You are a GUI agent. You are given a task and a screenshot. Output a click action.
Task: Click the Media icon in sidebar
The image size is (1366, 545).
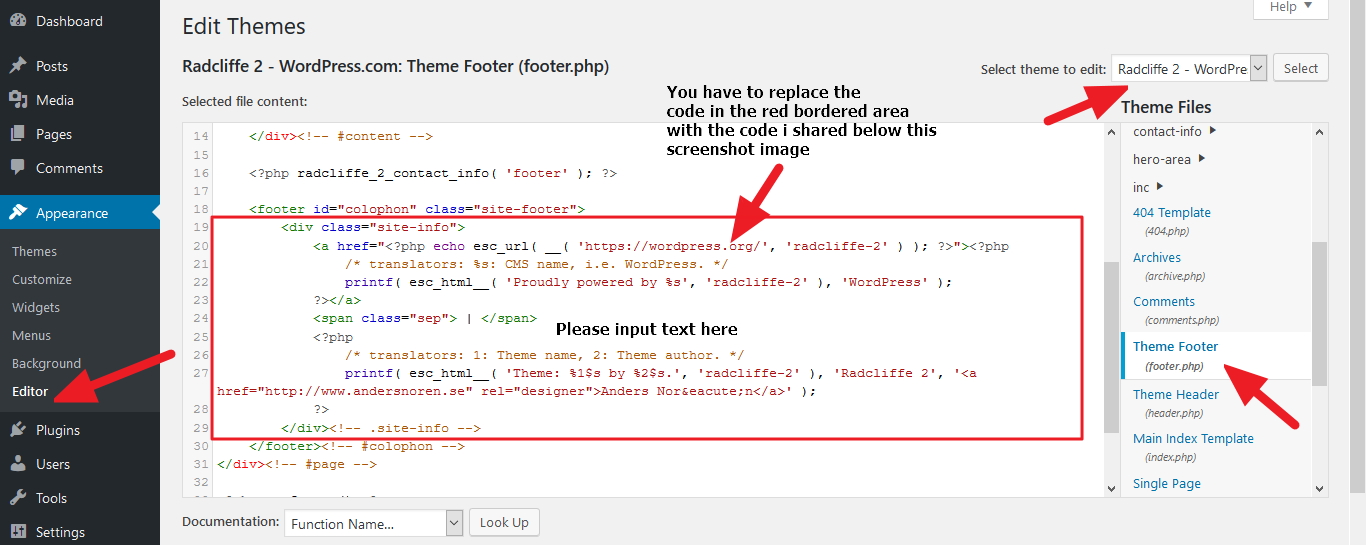18,100
